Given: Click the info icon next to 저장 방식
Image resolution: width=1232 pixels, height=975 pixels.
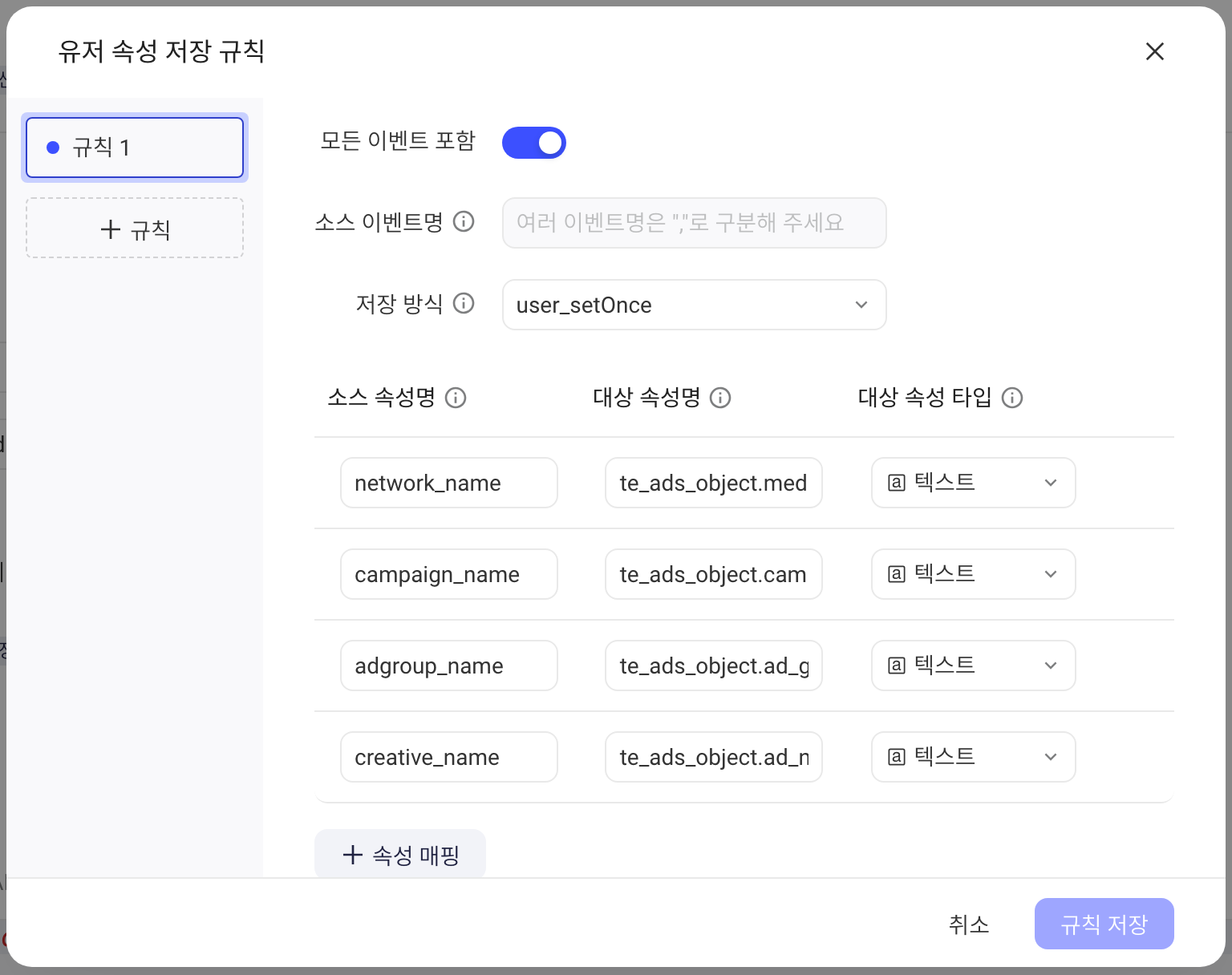Looking at the screenshot, I should point(464,303).
